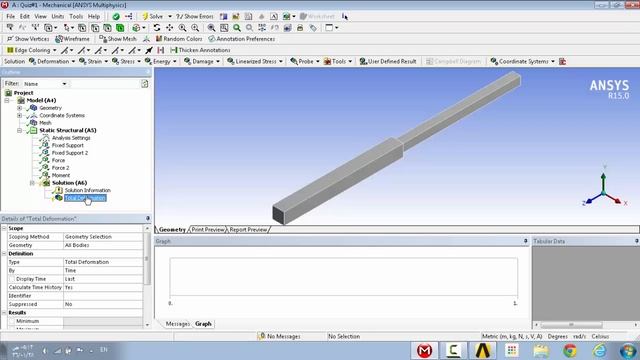Select Fixed Support 2 in outline

69,153
